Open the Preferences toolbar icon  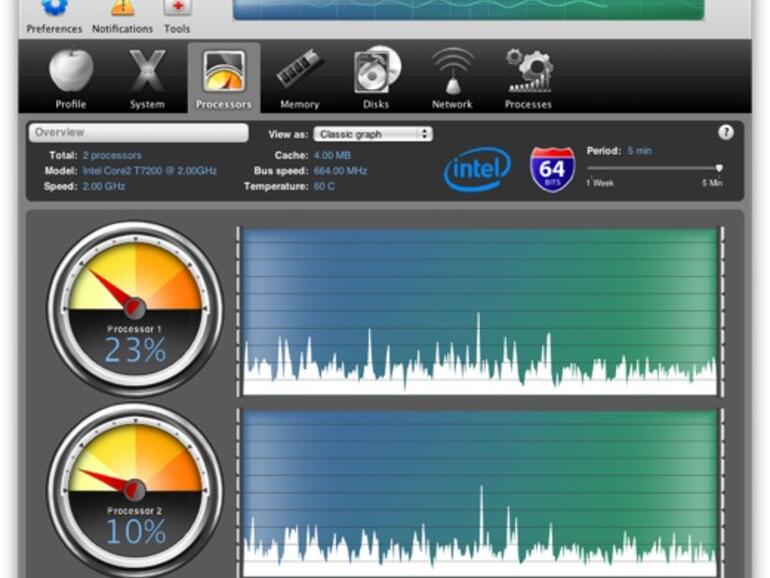54,9
